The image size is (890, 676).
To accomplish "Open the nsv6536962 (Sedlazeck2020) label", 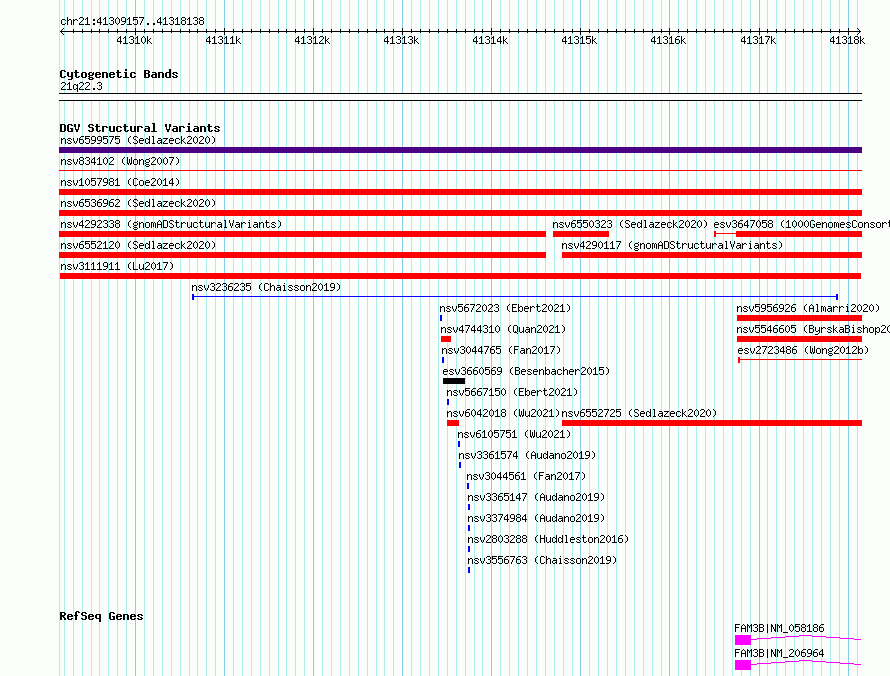I will click(138, 203).
